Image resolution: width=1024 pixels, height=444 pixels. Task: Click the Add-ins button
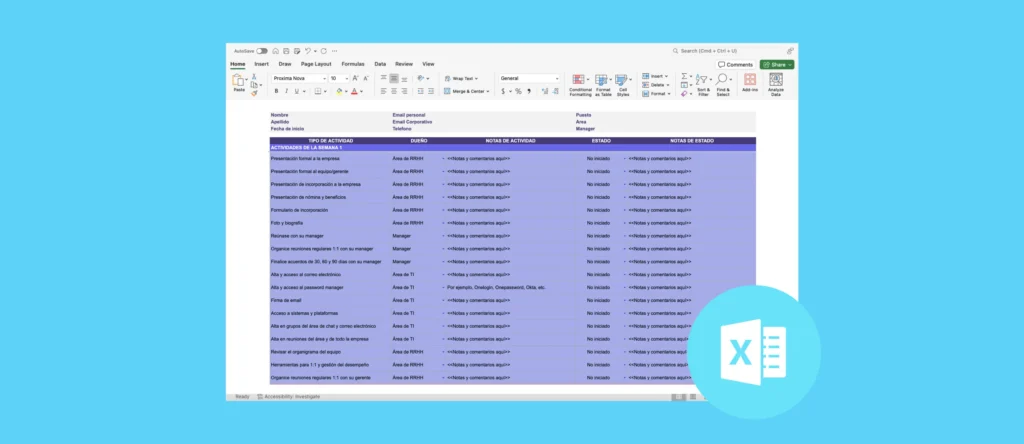pyautogui.click(x=750, y=83)
